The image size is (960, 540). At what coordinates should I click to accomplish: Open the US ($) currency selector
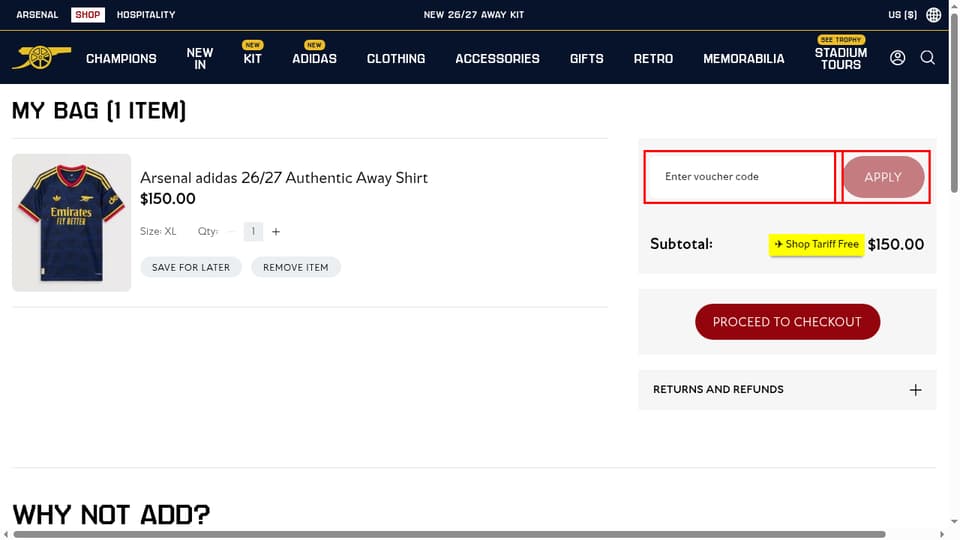tap(902, 15)
